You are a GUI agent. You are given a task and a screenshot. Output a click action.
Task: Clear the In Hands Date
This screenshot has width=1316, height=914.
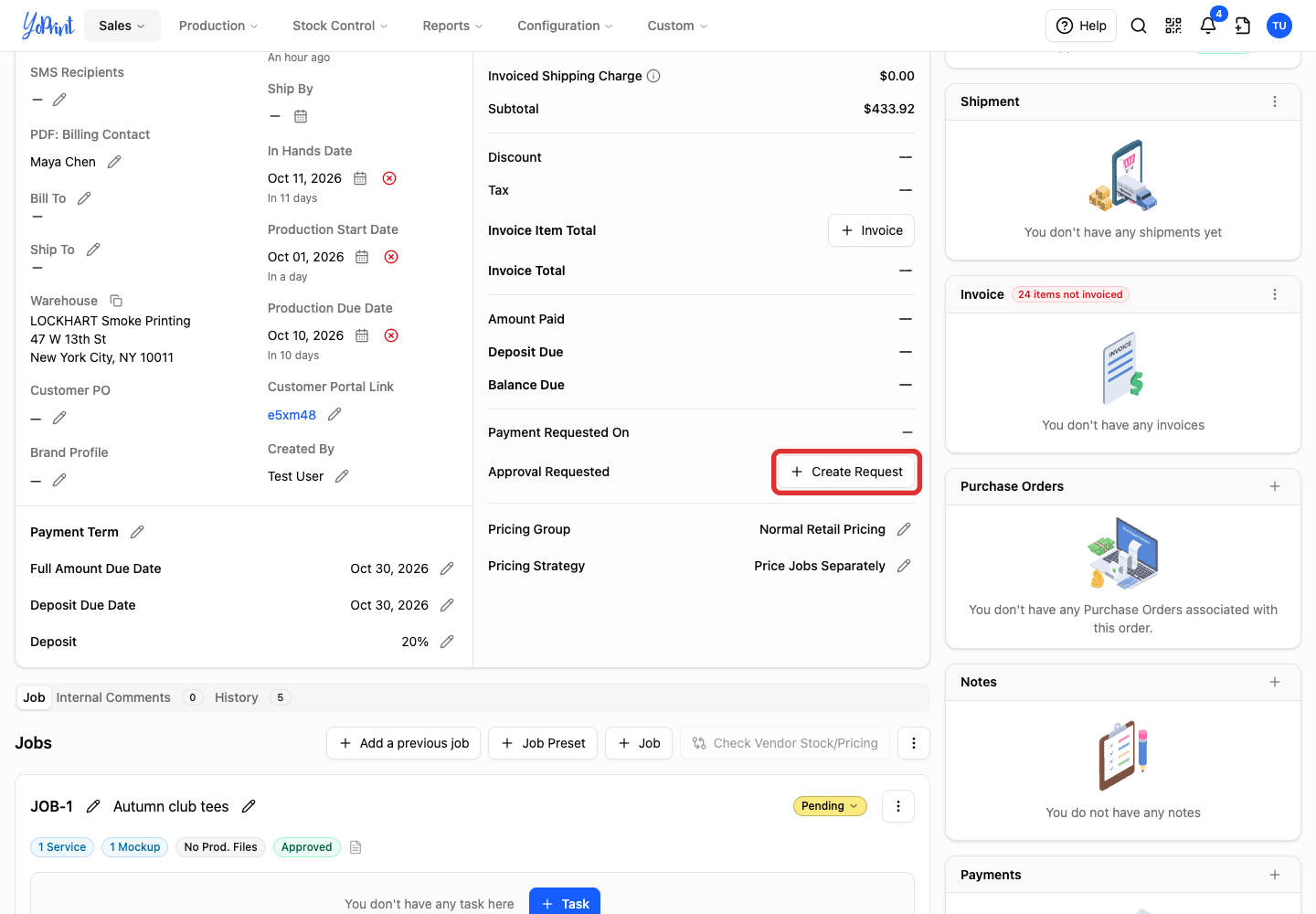click(389, 178)
